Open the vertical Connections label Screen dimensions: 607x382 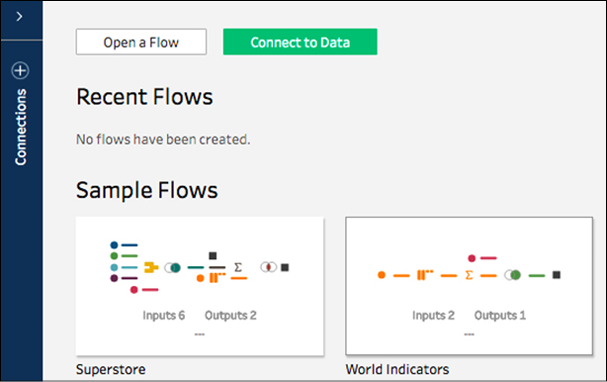tap(21, 127)
